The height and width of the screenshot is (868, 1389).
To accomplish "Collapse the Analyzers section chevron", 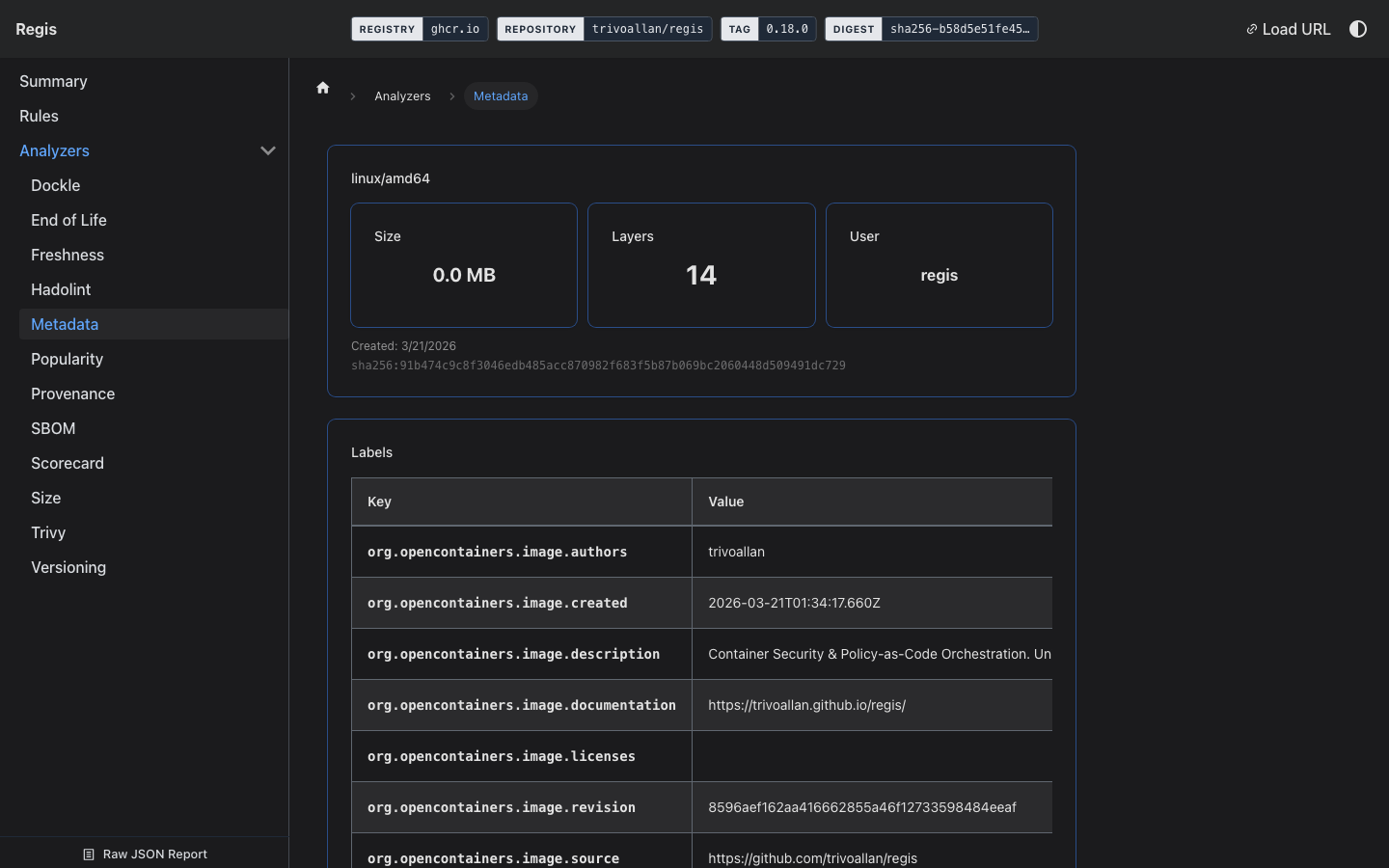I will tap(268, 150).
